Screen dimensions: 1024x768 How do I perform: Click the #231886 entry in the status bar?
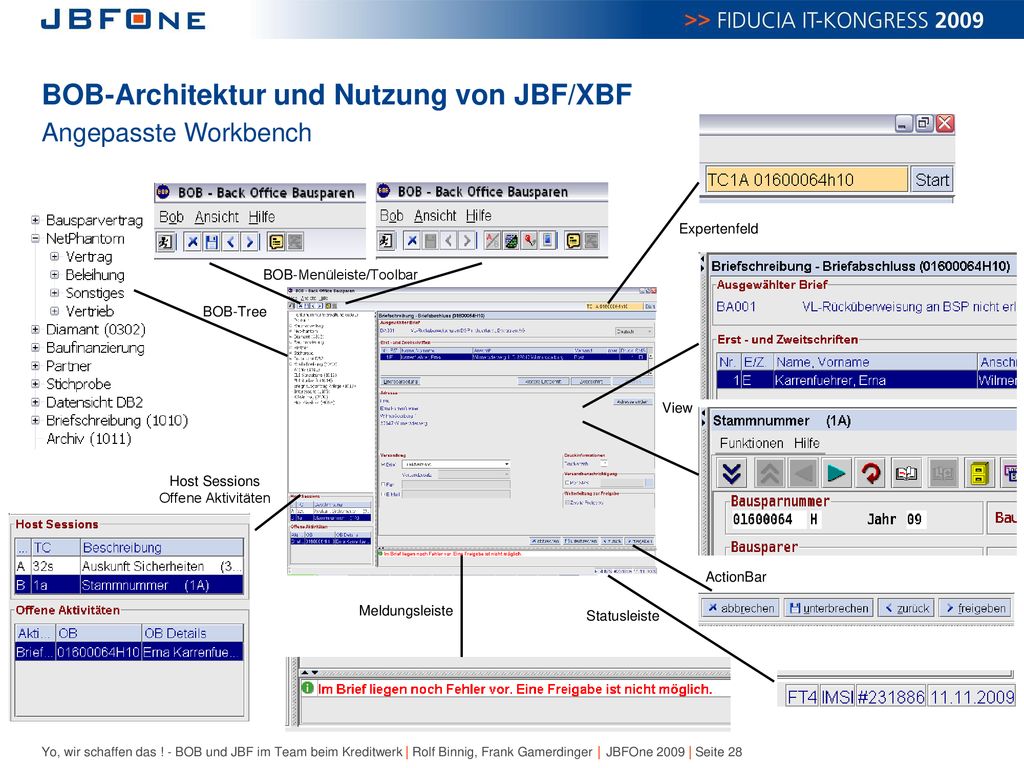point(891,697)
